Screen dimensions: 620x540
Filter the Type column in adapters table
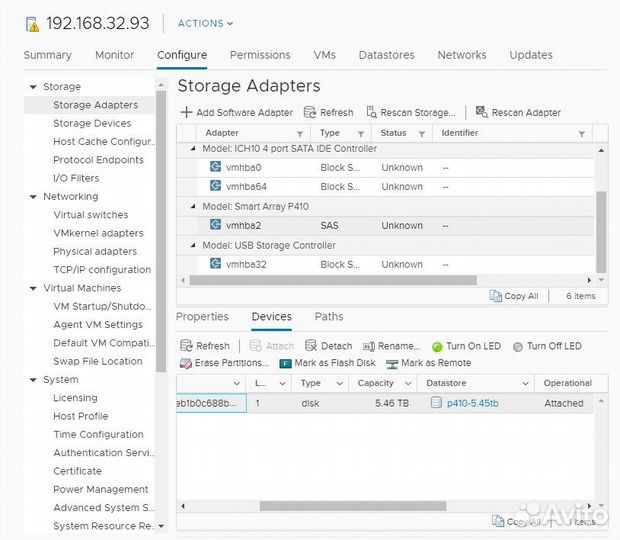361,134
